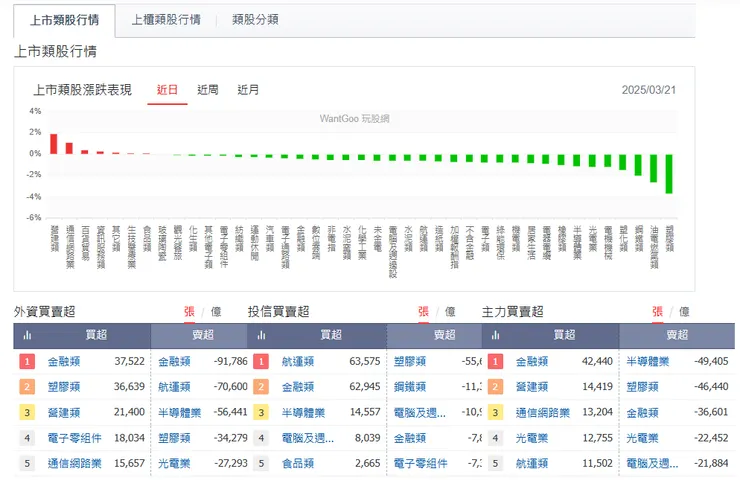Open 電子零組件 in 投信 賣超 column
This screenshot has height=486, width=740.
[420, 463]
